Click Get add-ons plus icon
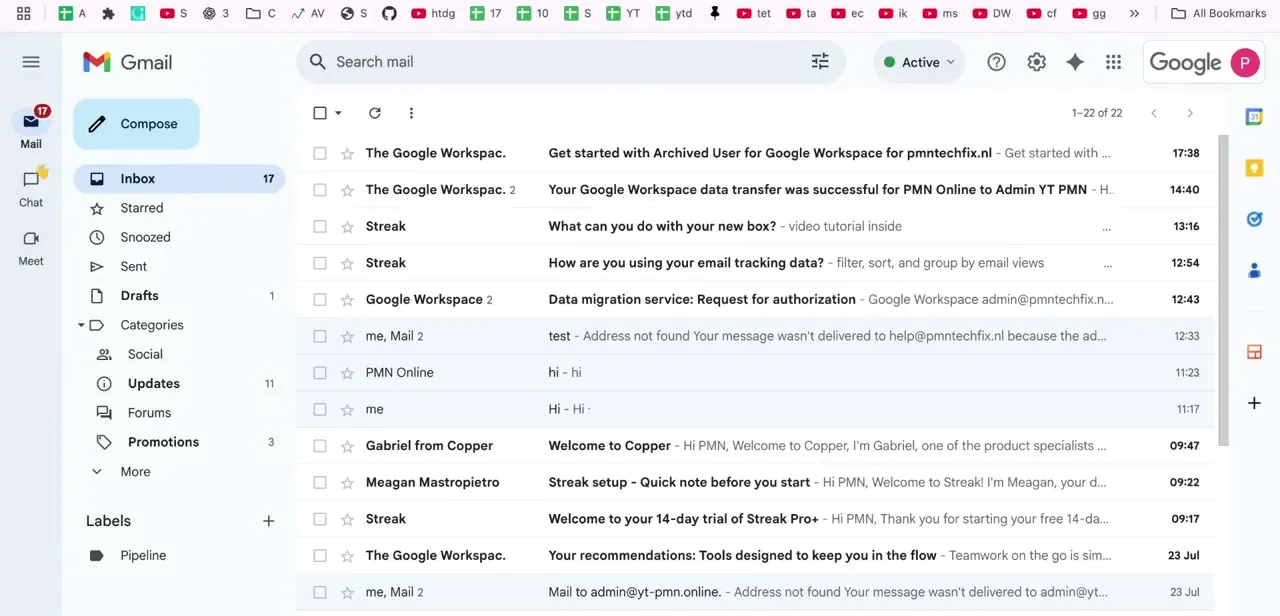The height and width of the screenshot is (616, 1280). (x=1254, y=403)
